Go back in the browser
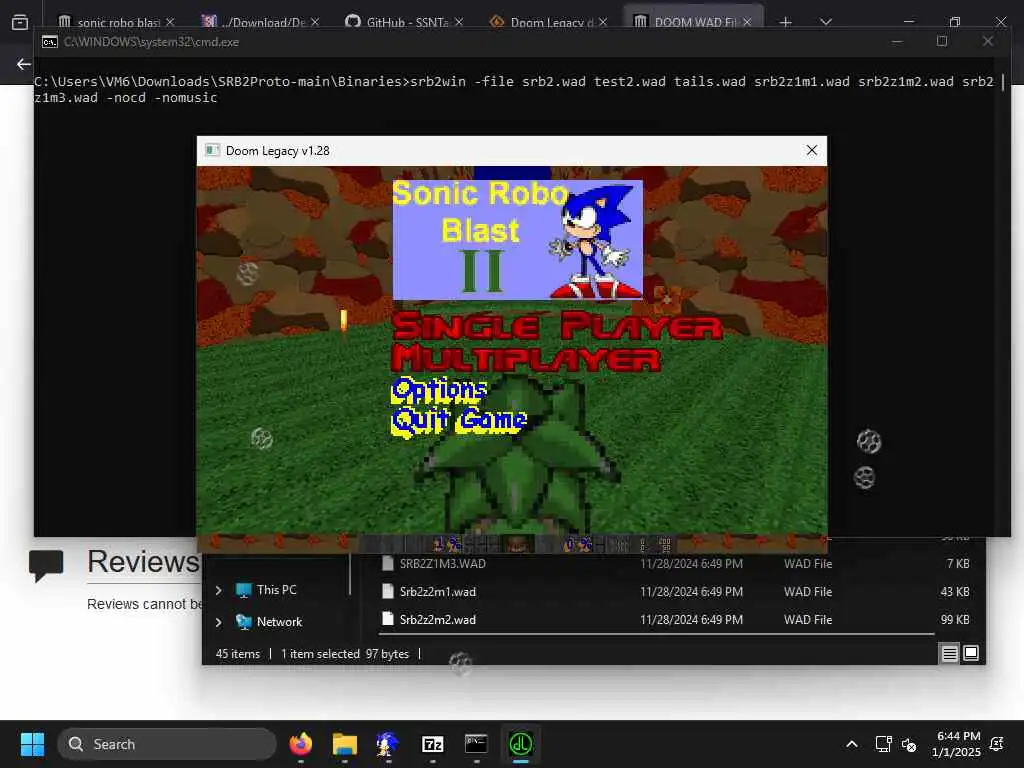The image size is (1024, 768). pyautogui.click(x=24, y=64)
